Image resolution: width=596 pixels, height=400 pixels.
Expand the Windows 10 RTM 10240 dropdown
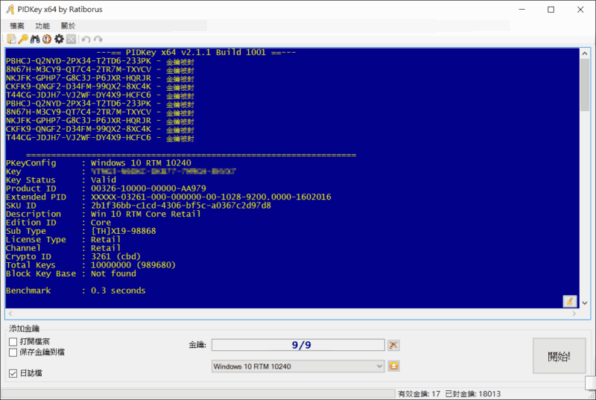pos(298,366)
